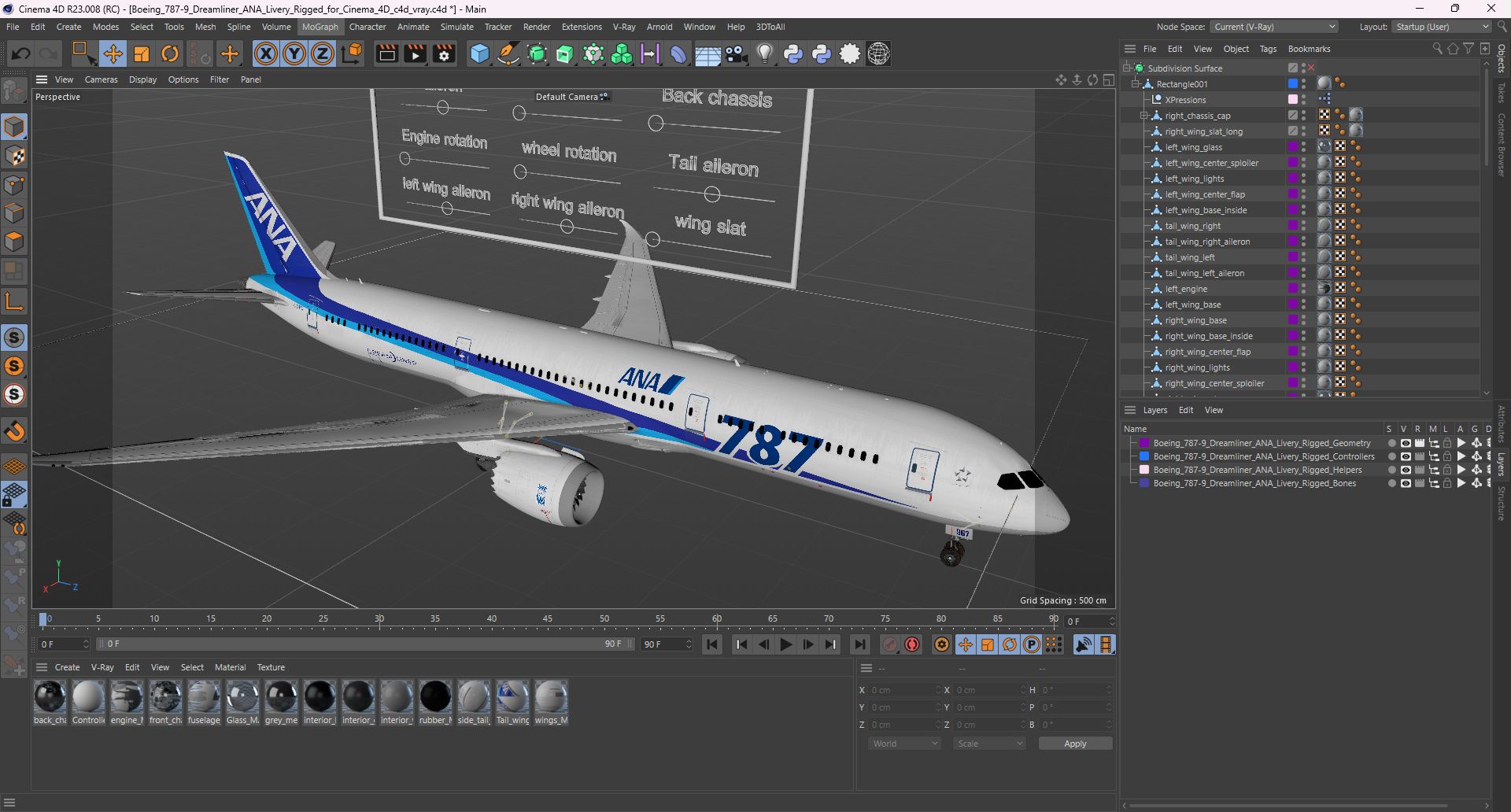This screenshot has height=812, width=1511.
Task: Select the Move tool
Action: pyautogui.click(x=113, y=54)
